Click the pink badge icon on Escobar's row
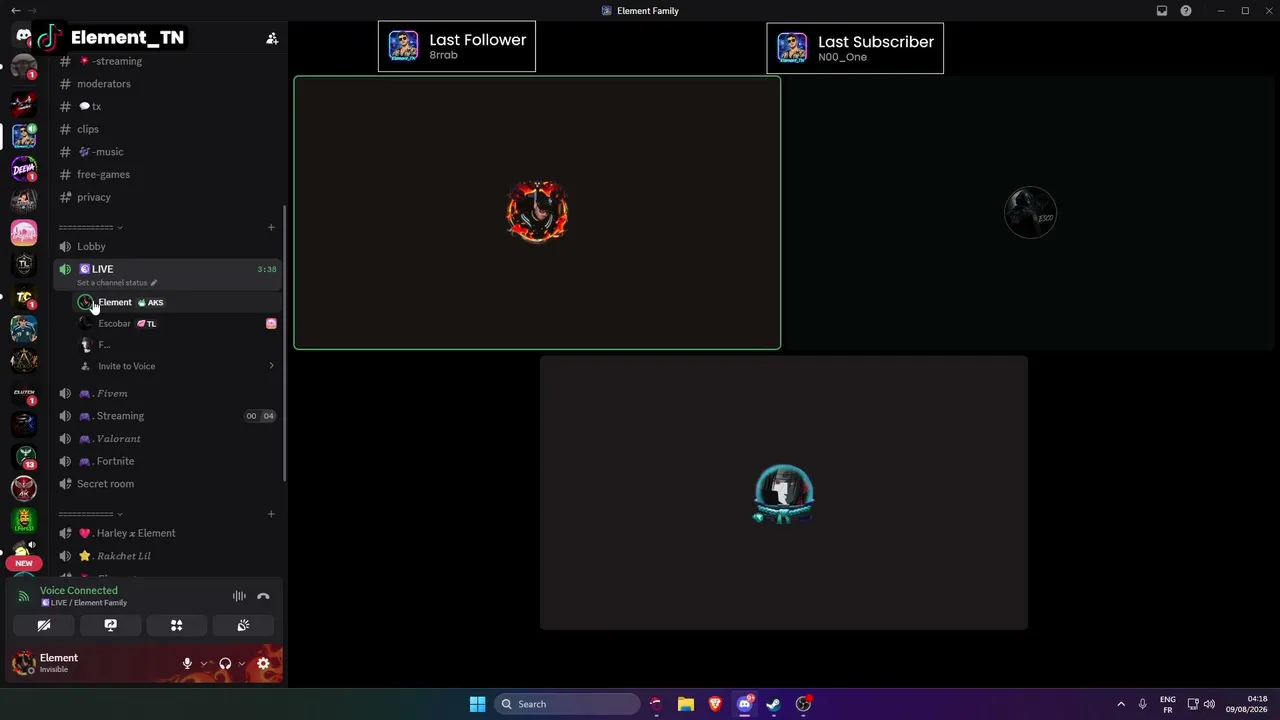This screenshot has height=720, width=1280. [x=271, y=324]
